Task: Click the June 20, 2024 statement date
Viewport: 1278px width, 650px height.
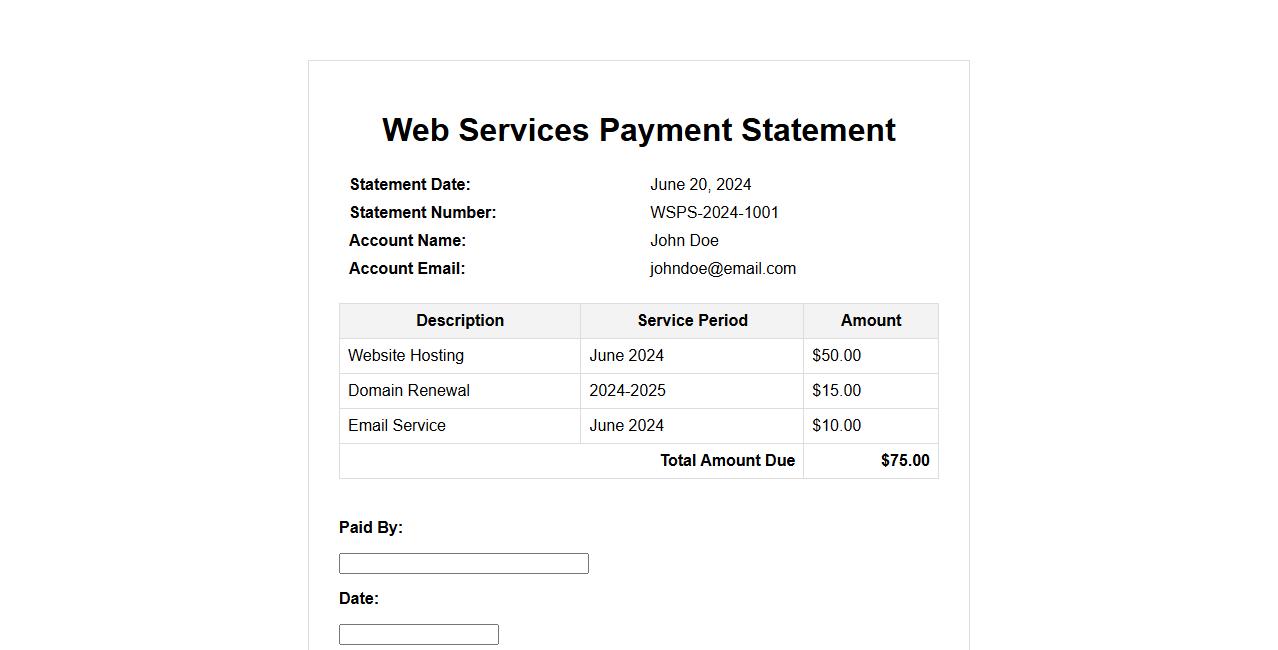Action: pyautogui.click(x=700, y=184)
